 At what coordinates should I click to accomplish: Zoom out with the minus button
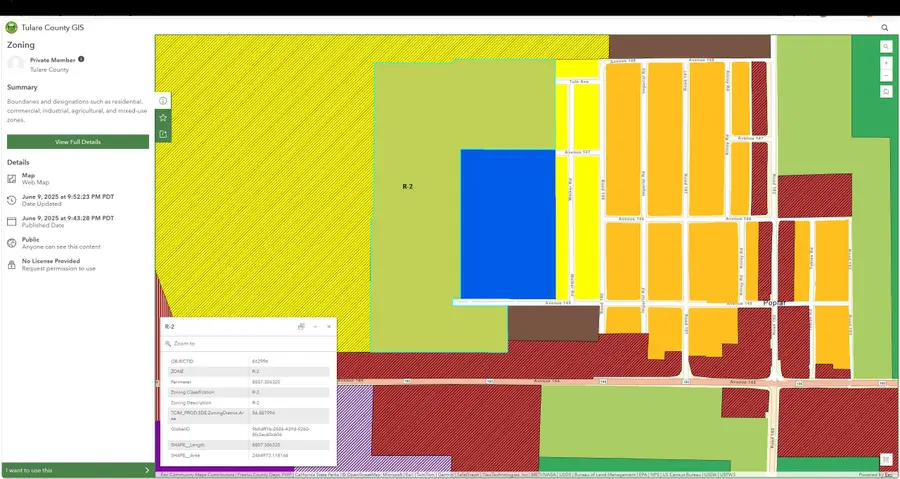click(x=886, y=76)
